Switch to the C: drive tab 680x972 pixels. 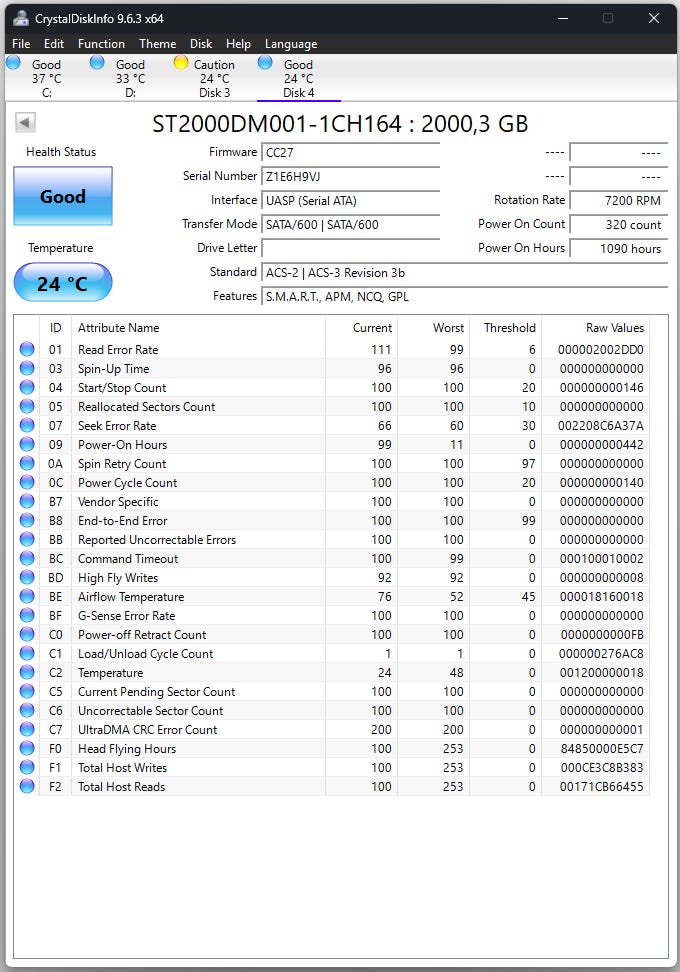coord(46,78)
